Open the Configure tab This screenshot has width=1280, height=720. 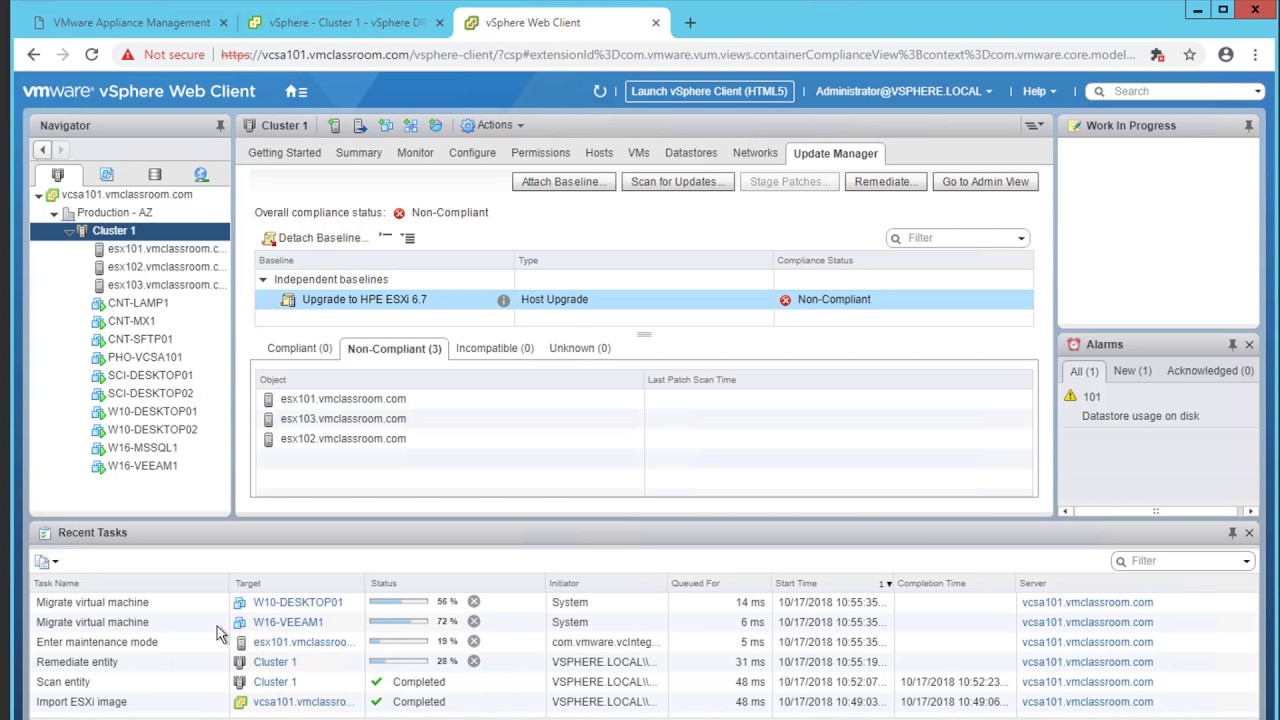tap(472, 153)
